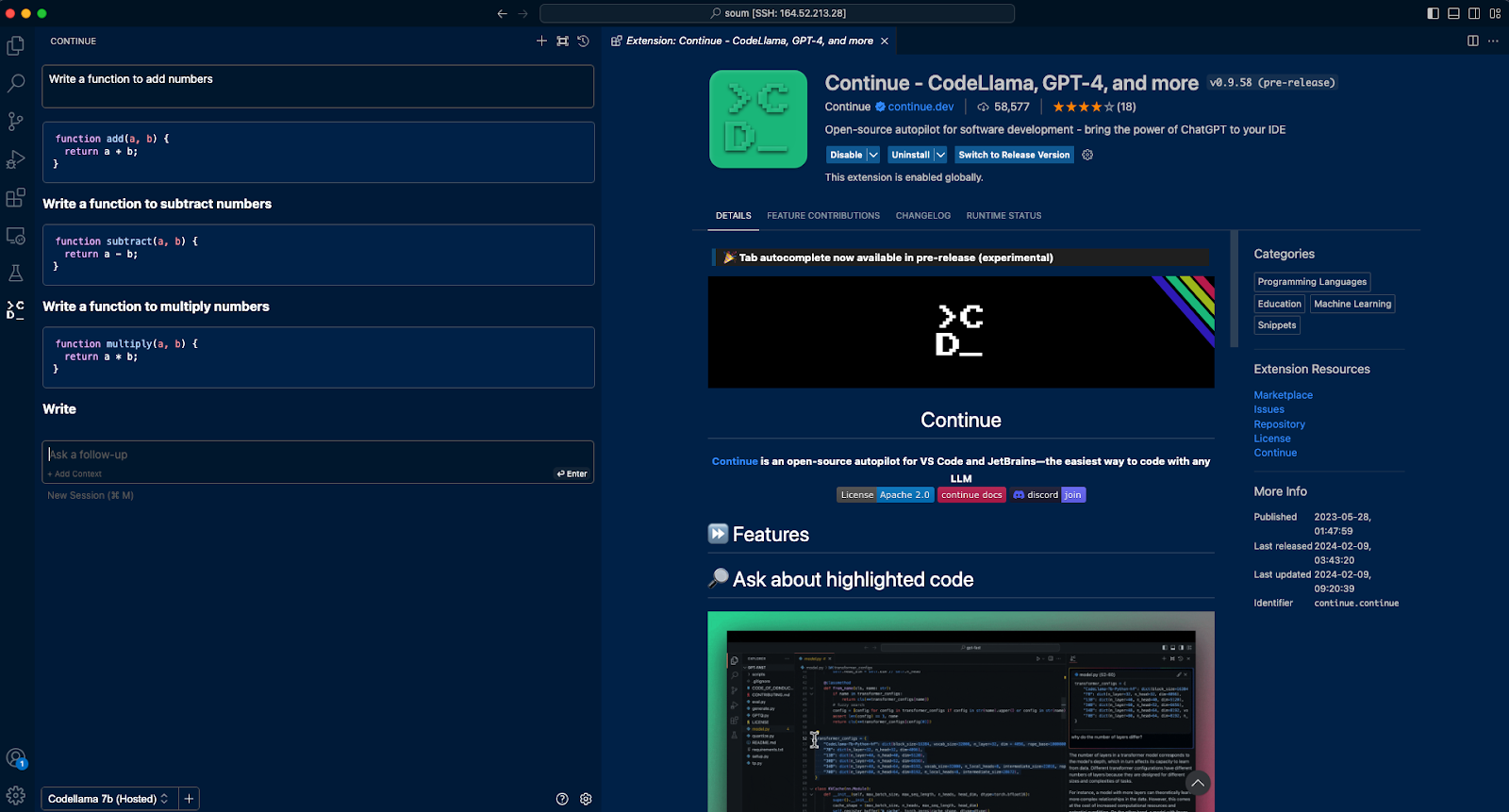Open the Repository resource link
Screen dimensions: 1509x812
pos(1279,424)
